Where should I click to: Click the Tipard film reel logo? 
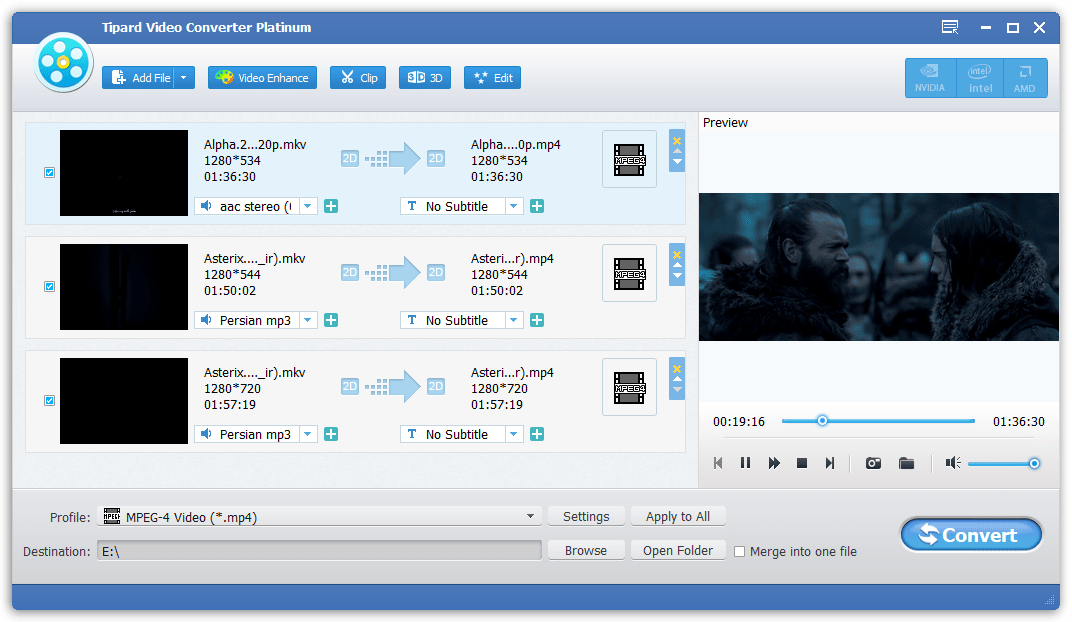click(63, 62)
